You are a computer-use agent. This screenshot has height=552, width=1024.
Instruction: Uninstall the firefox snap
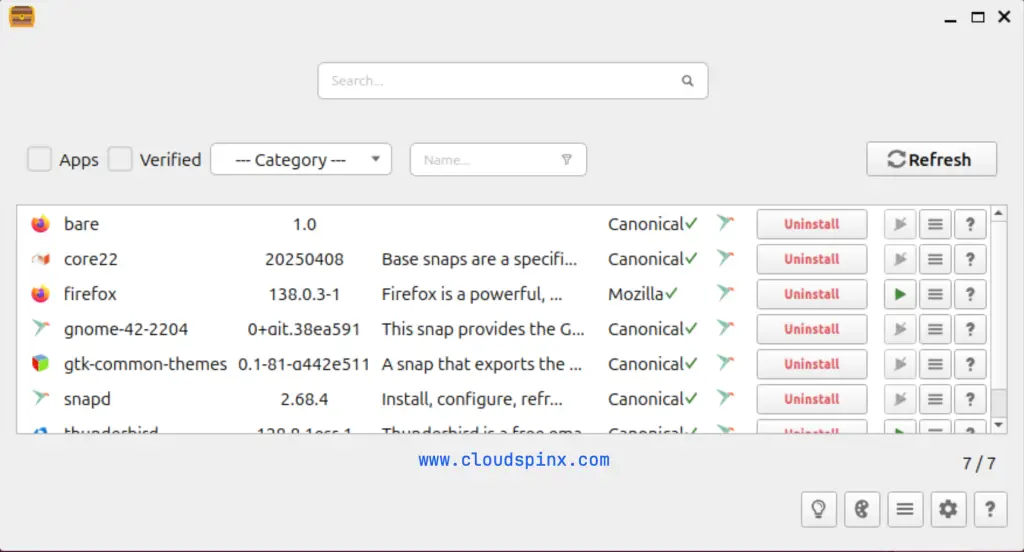click(x=811, y=294)
